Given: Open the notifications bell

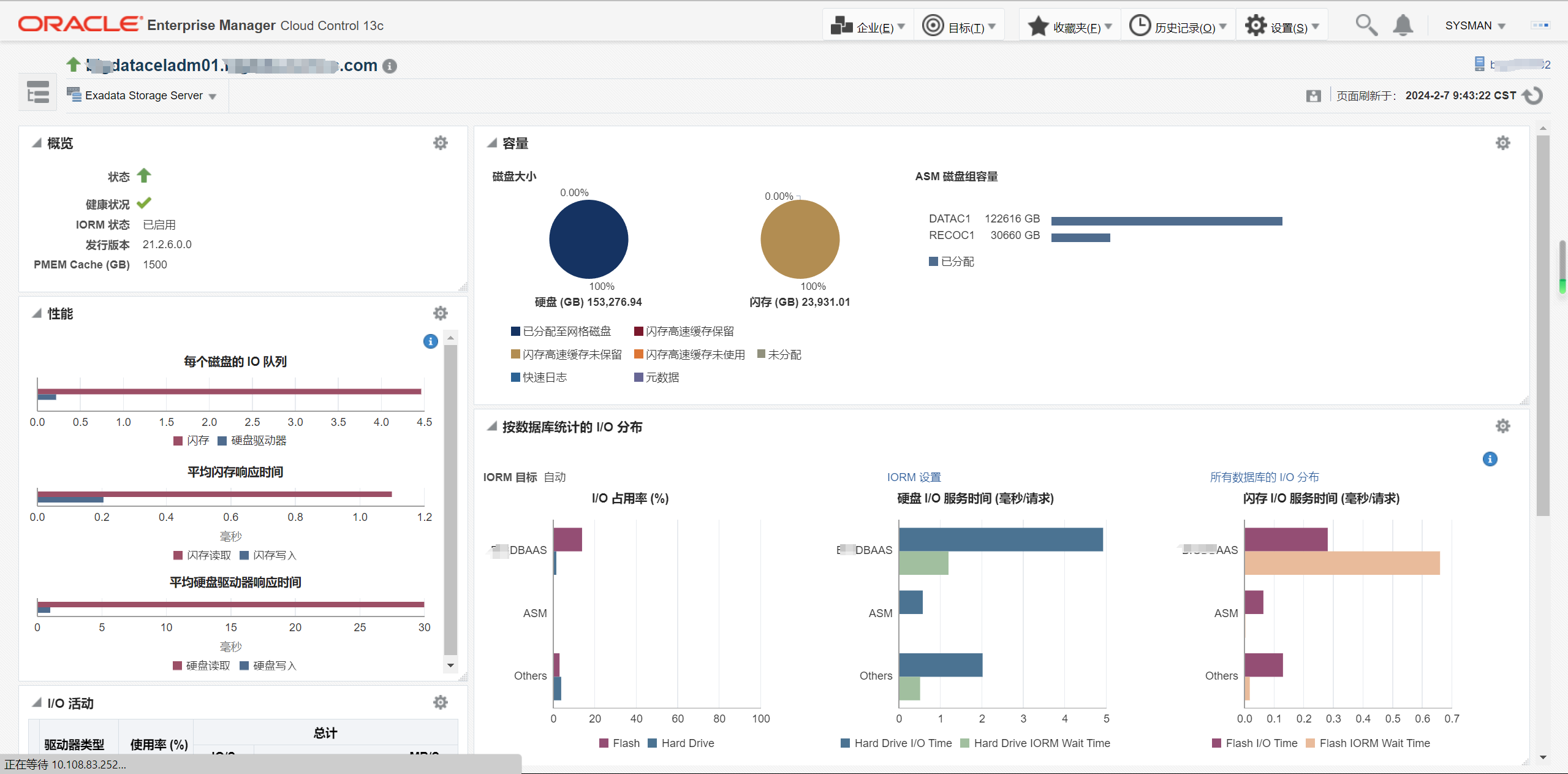Looking at the screenshot, I should 1403,25.
